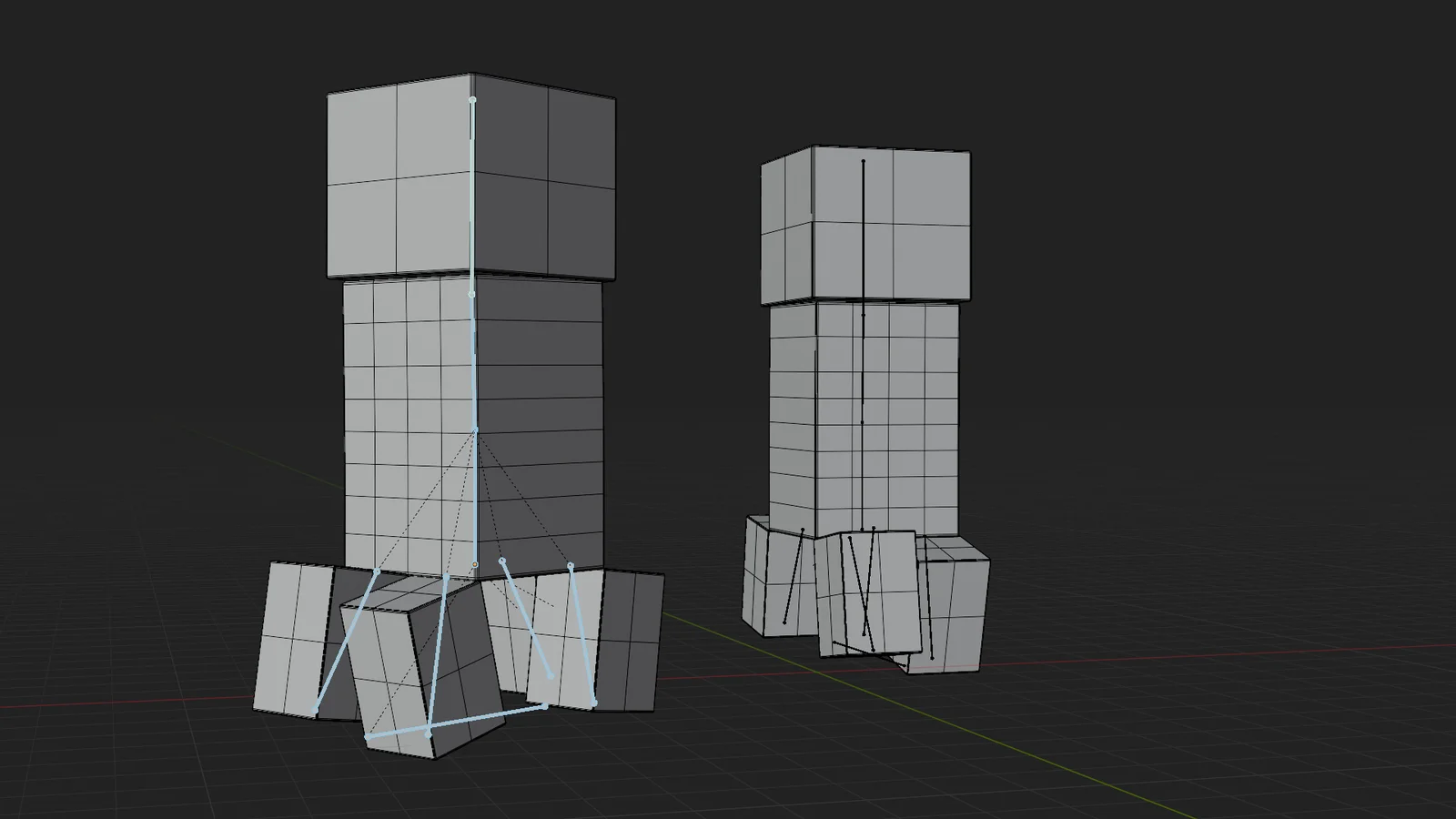This screenshot has width=1456, height=819.
Task: Click the bone root at the spine's base
Action: pos(476,564)
